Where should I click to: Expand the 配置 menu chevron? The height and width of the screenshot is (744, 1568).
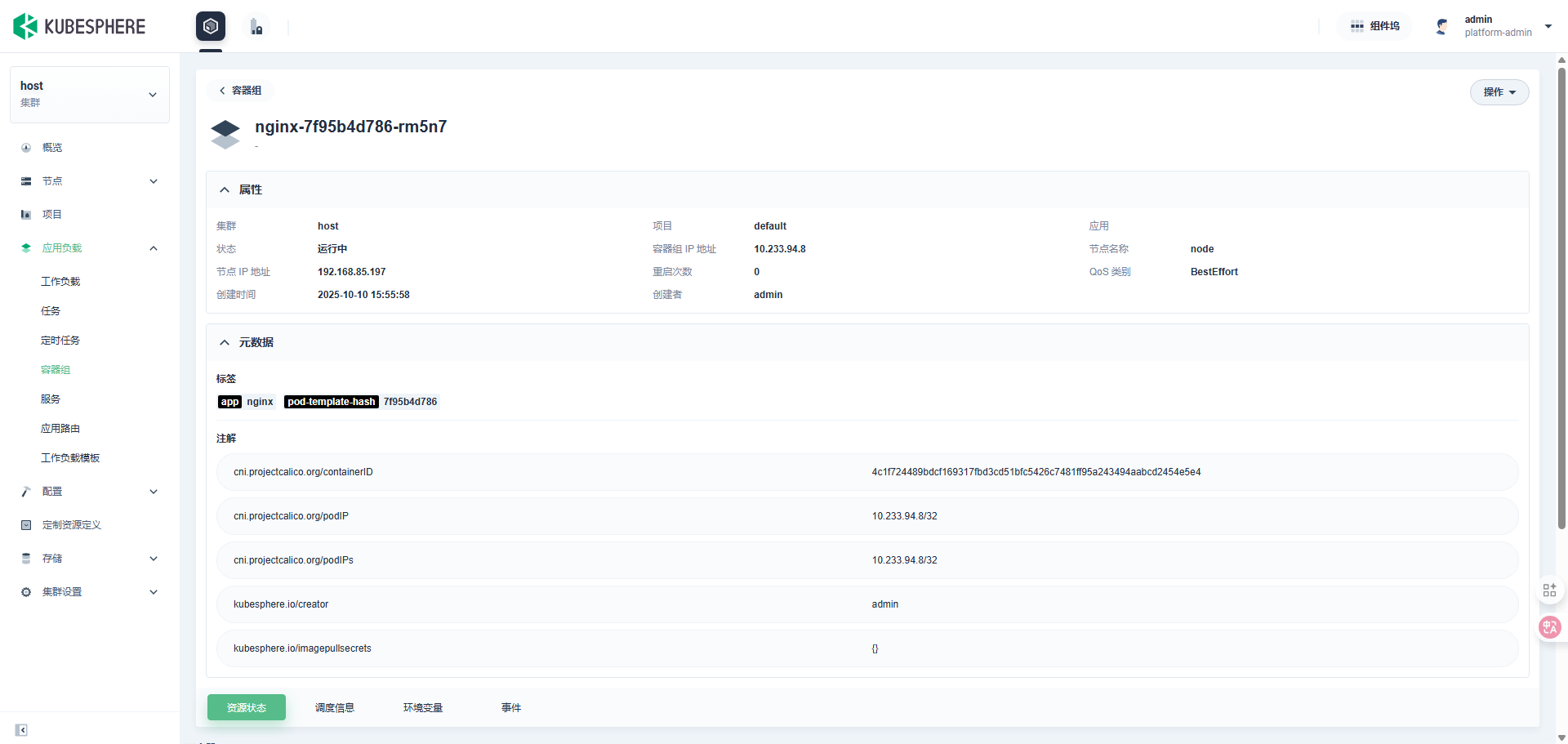(x=154, y=492)
